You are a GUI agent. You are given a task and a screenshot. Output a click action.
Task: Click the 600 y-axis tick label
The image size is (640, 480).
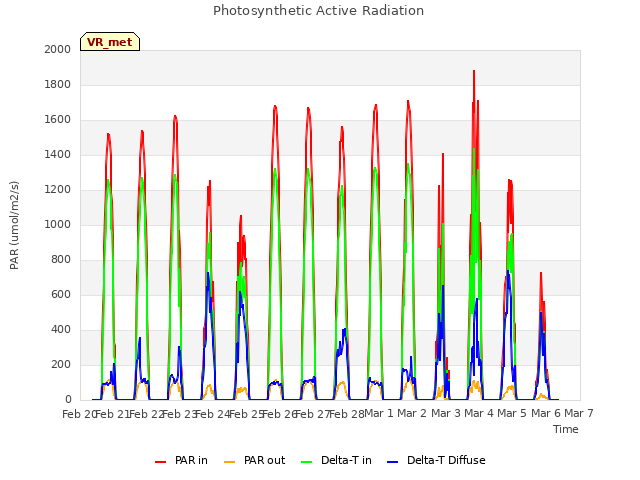[x=61, y=294]
